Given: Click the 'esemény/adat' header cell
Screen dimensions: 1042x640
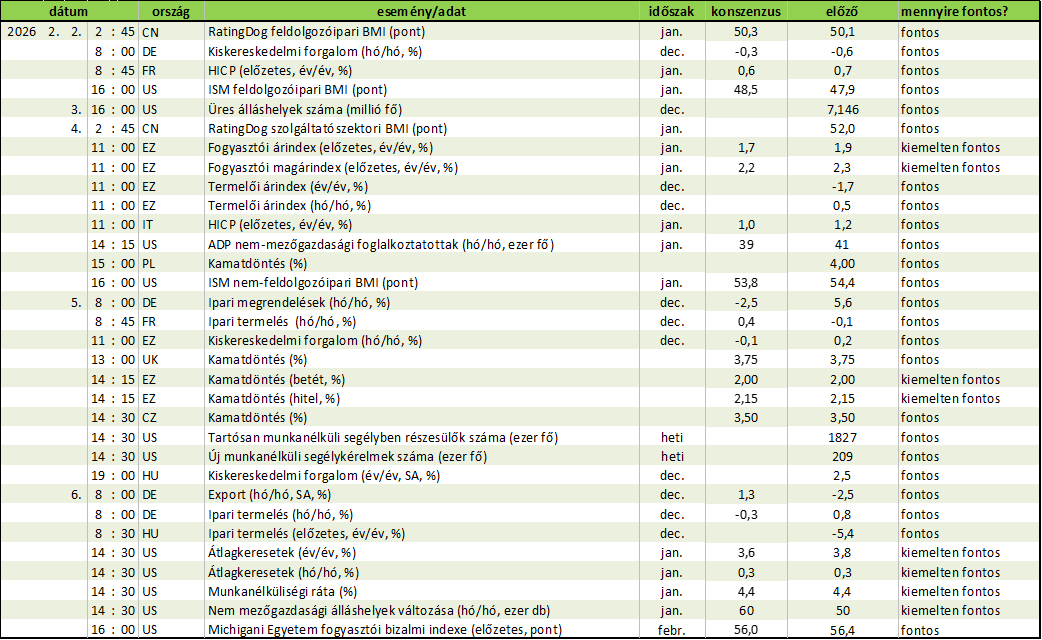Looking at the screenshot, I should click(x=420, y=12).
